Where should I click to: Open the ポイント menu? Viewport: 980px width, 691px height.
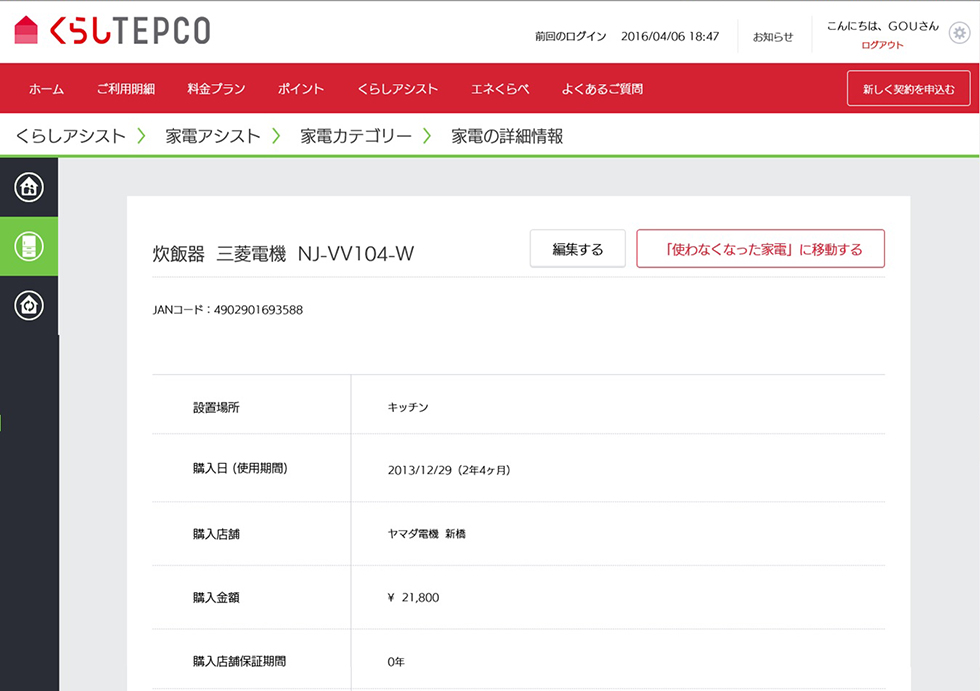pyautogui.click(x=301, y=89)
